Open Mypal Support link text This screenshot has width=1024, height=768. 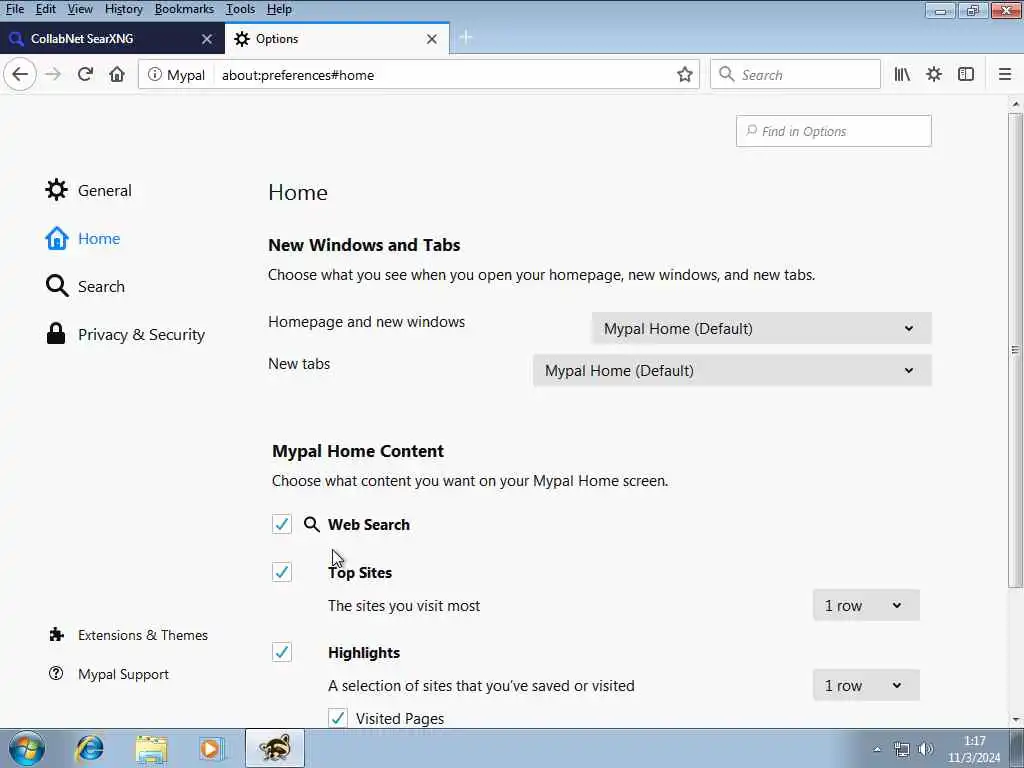123,674
